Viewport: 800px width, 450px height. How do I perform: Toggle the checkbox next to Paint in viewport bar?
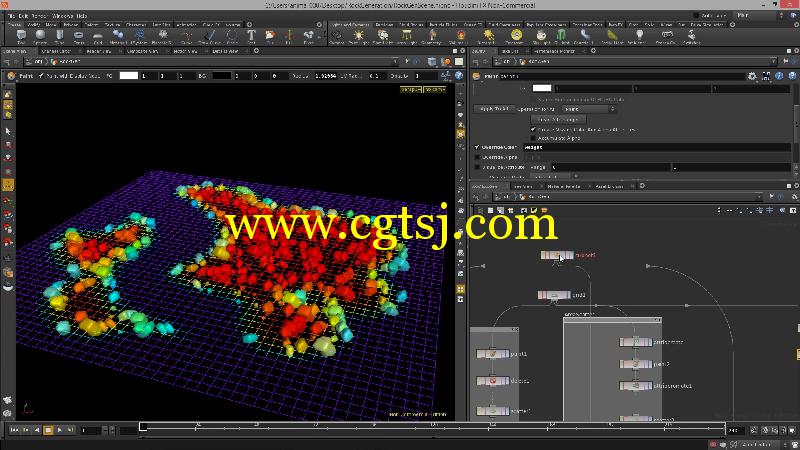[x=41, y=76]
